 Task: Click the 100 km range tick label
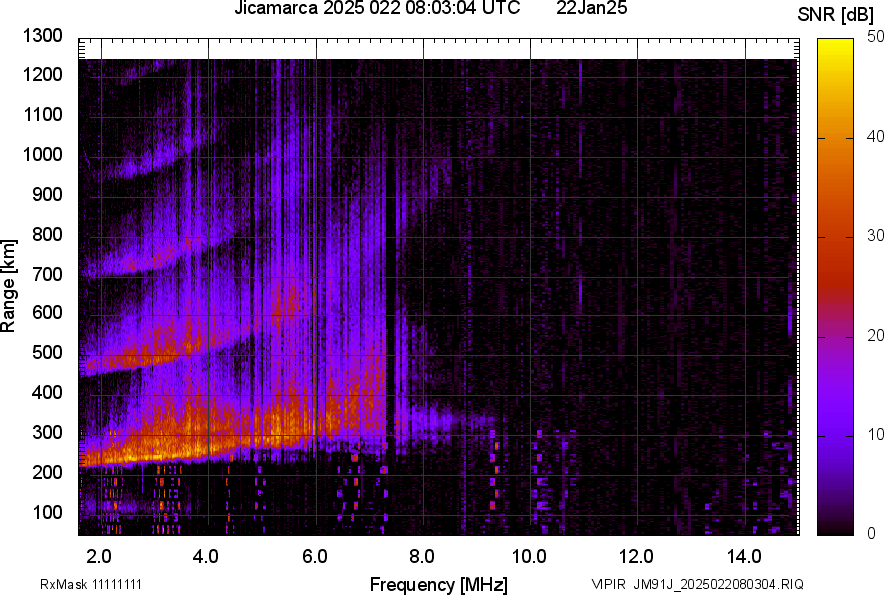pyautogui.click(x=47, y=511)
